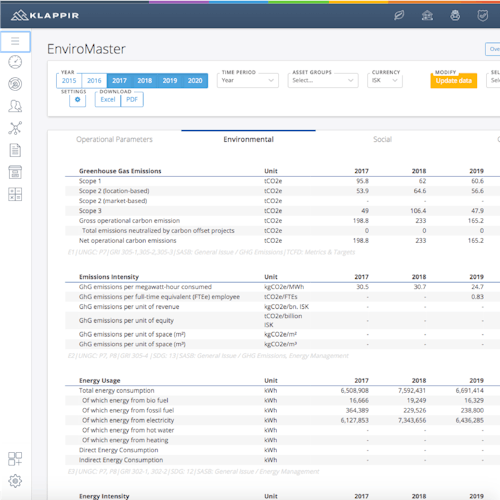Open the network nodes sidebar icon
Image resolution: width=500 pixels, height=500 pixels.
tap(15, 128)
